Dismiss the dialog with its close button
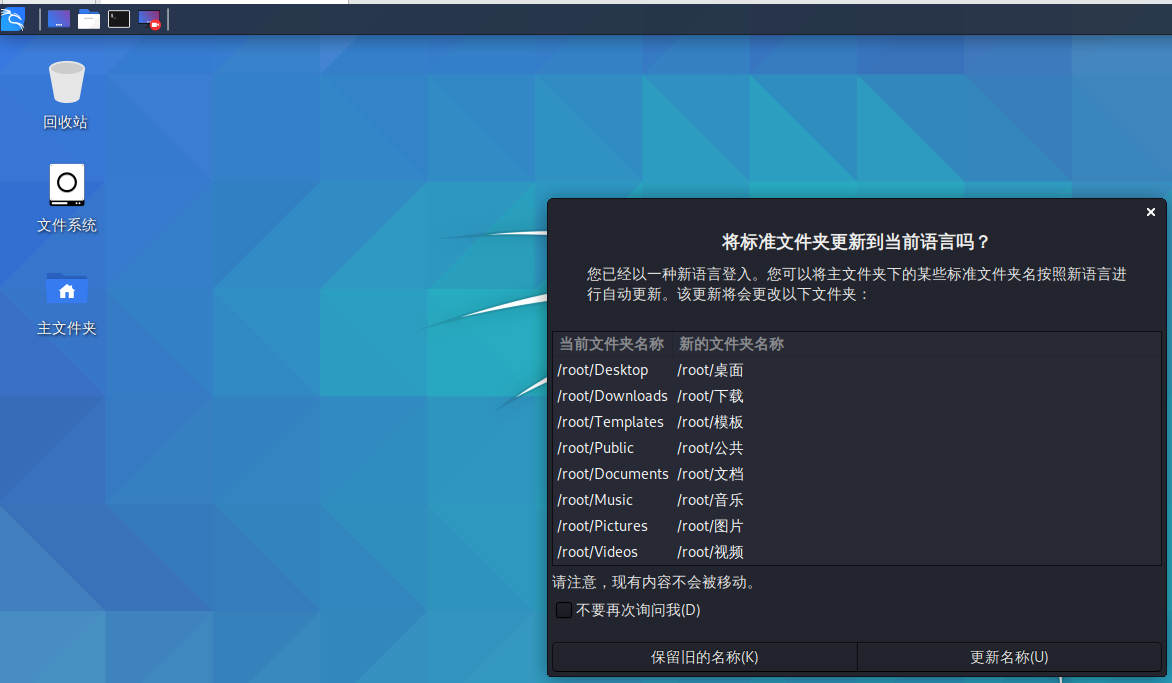This screenshot has height=683, width=1172. click(1150, 212)
